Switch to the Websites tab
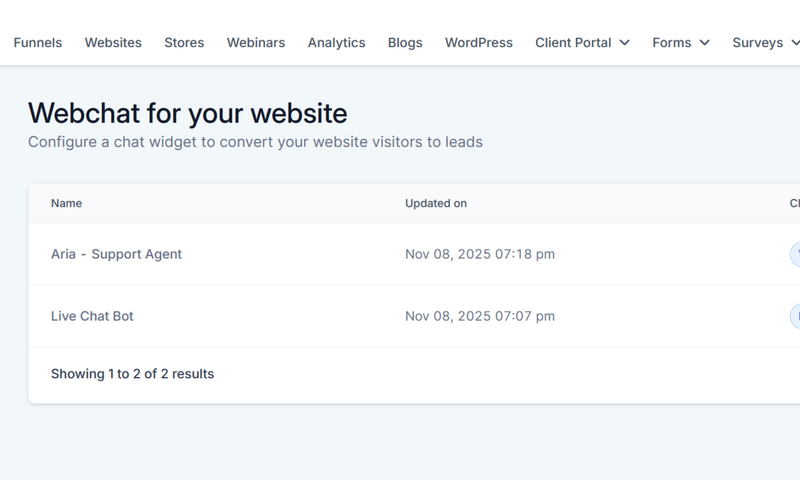800x480 pixels. (113, 43)
